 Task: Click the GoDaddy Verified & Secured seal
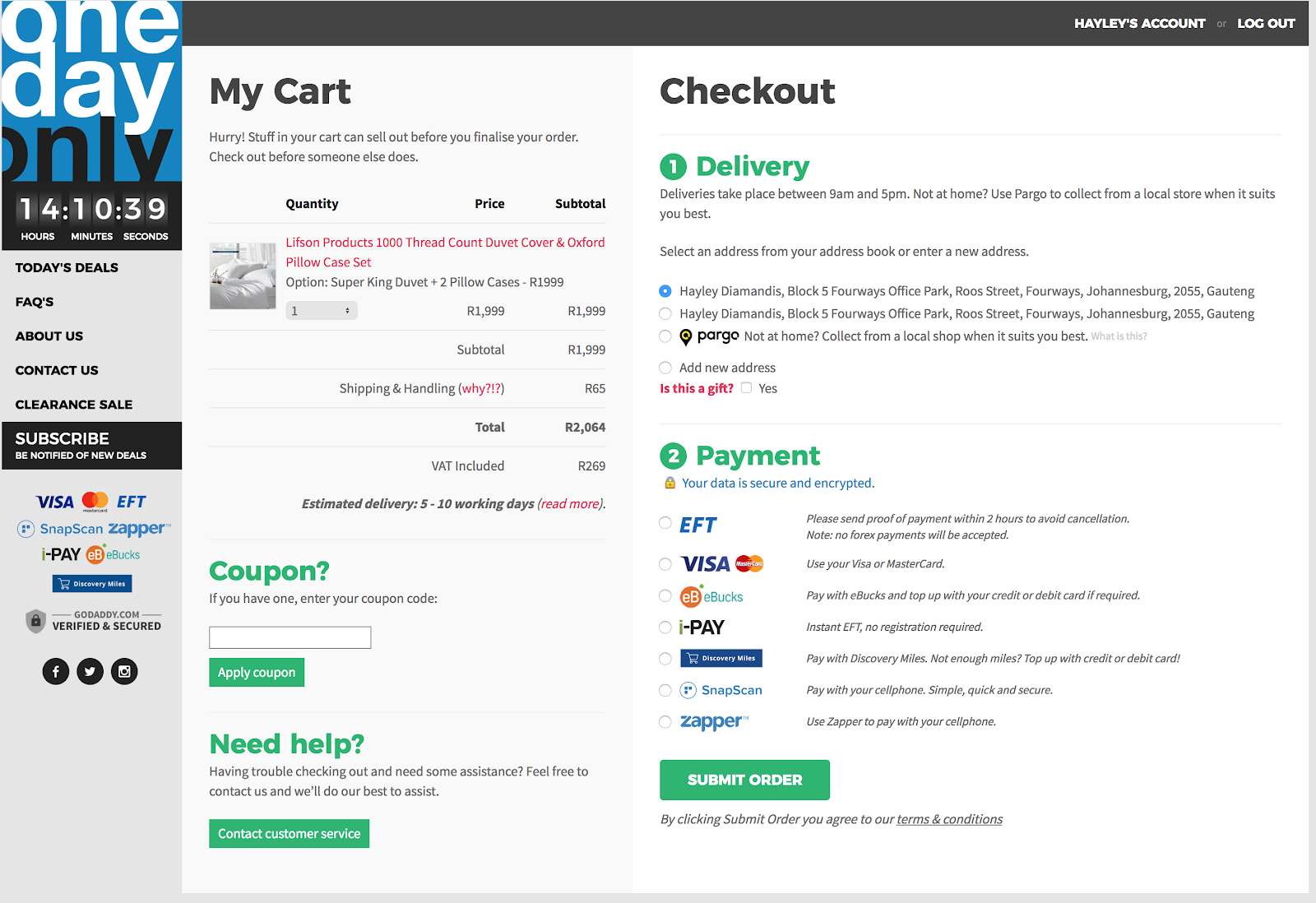pos(92,621)
